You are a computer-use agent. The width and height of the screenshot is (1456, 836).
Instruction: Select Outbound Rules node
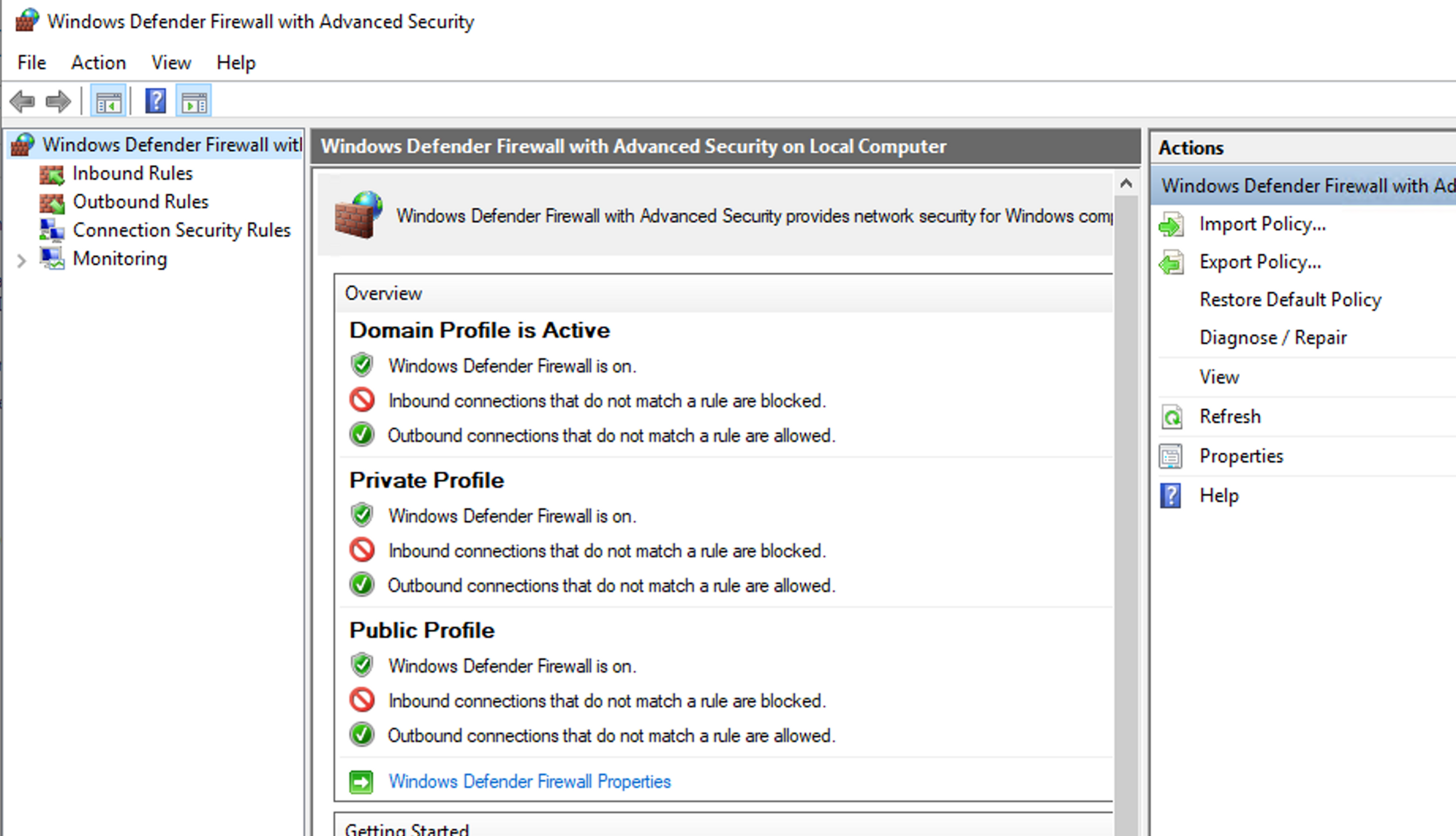coord(140,202)
